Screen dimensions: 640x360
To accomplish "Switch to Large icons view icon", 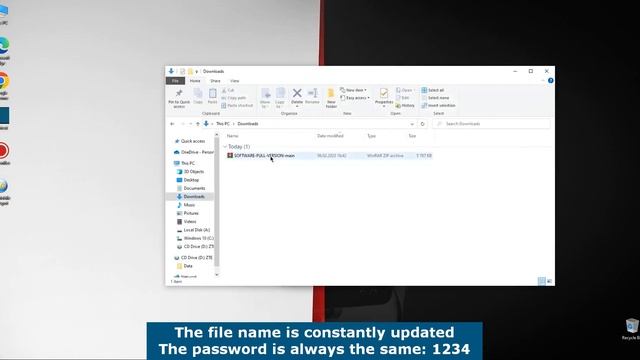I will point(549,281).
